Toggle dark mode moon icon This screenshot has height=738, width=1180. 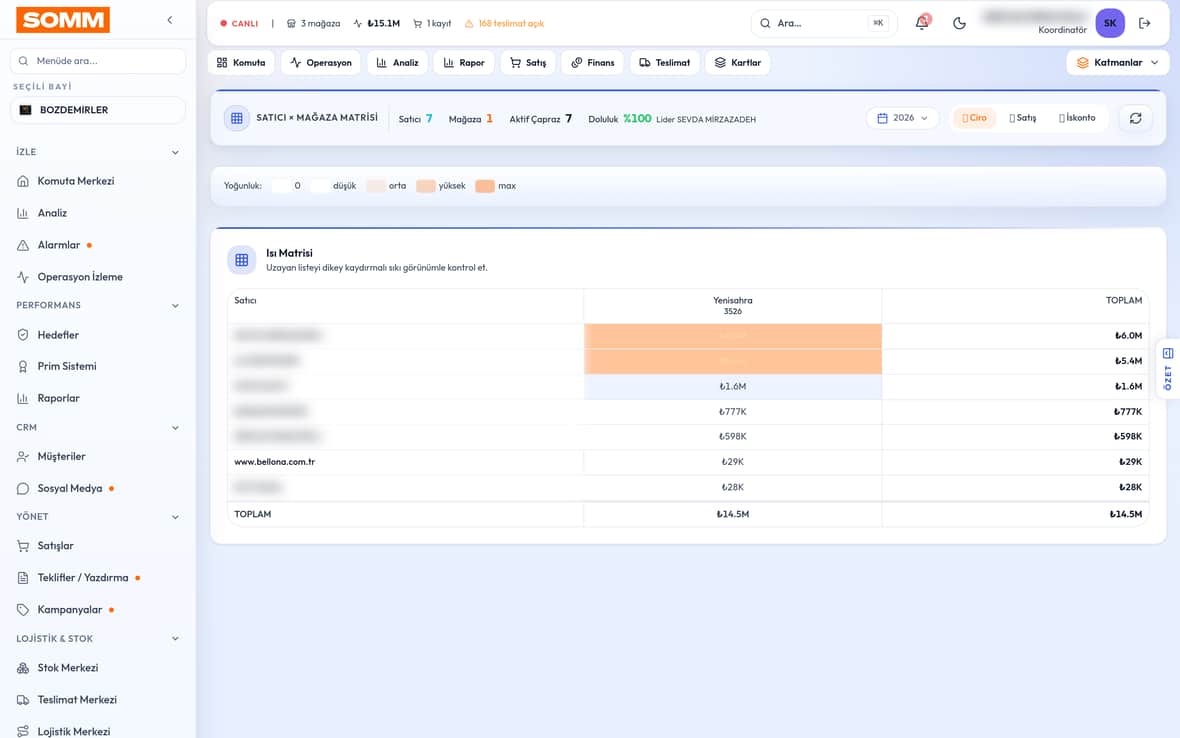click(959, 23)
